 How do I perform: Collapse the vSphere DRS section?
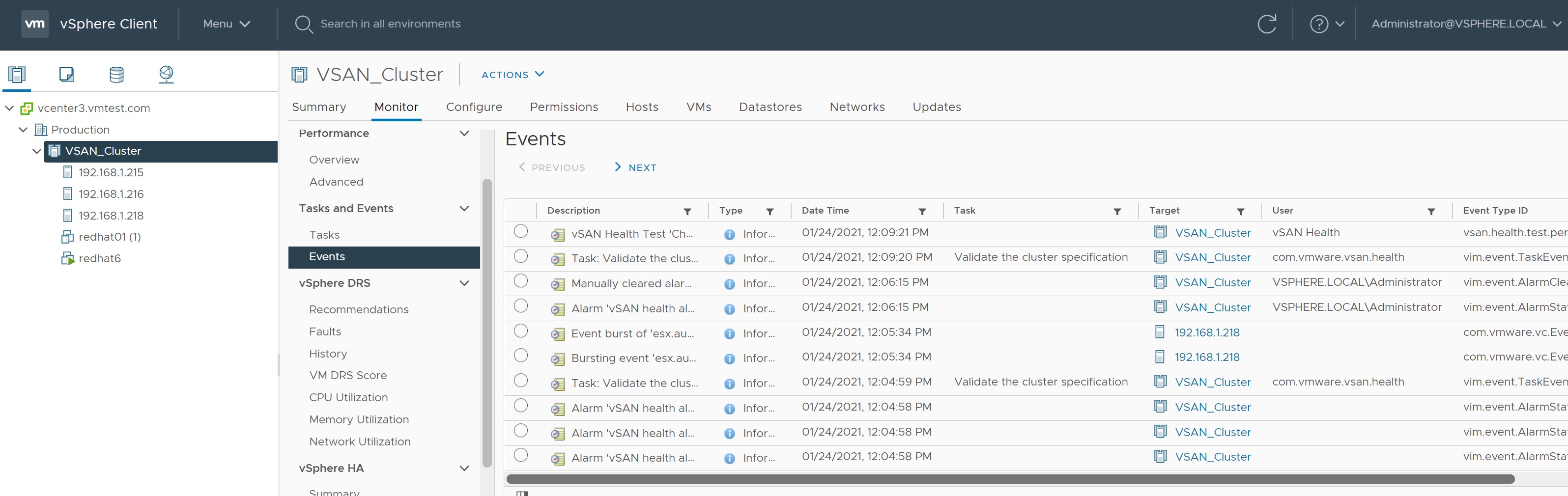(x=464, y=283)
